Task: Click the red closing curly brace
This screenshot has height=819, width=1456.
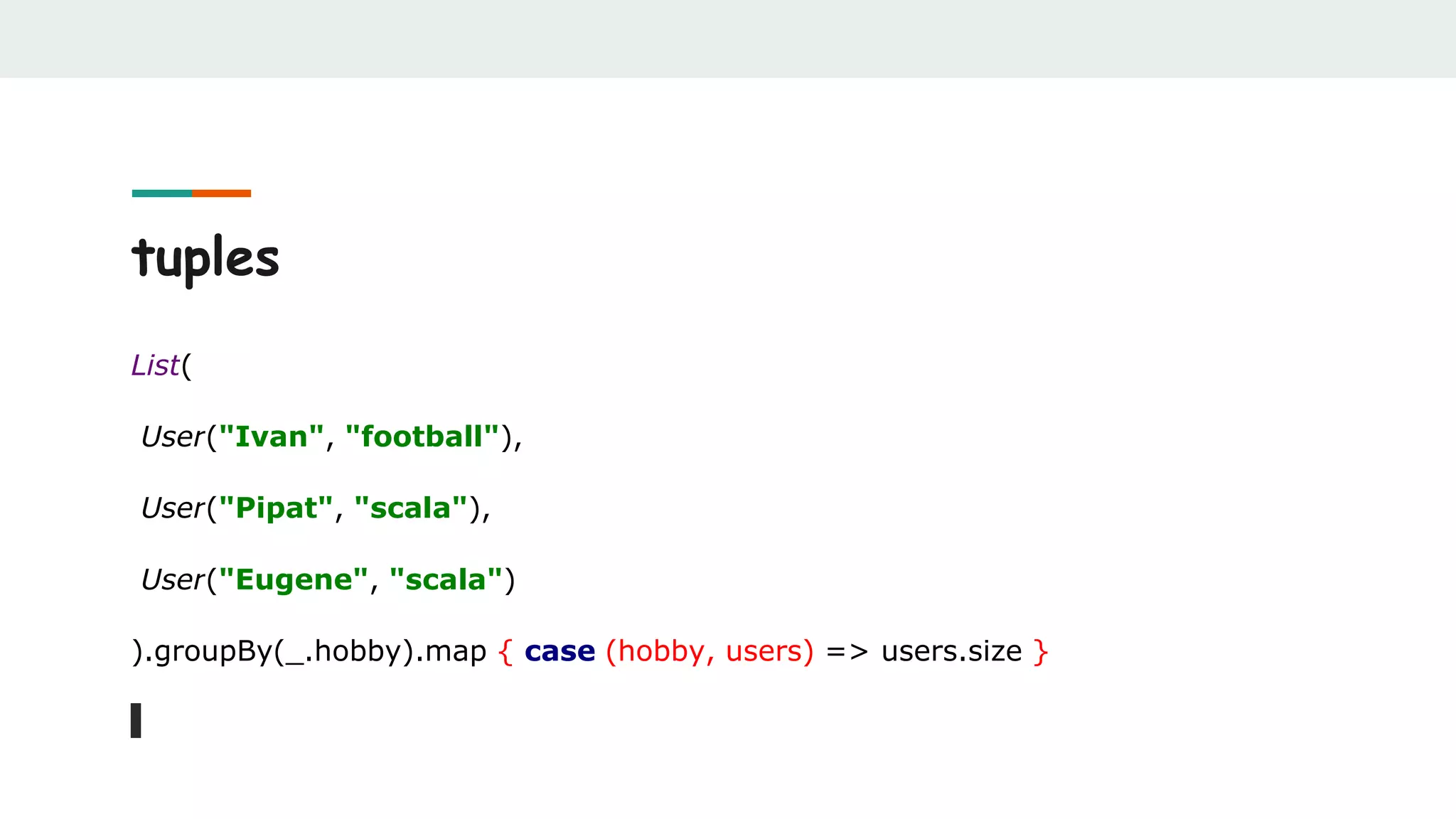Action: pyautogui.click(x=1040, y=651)
